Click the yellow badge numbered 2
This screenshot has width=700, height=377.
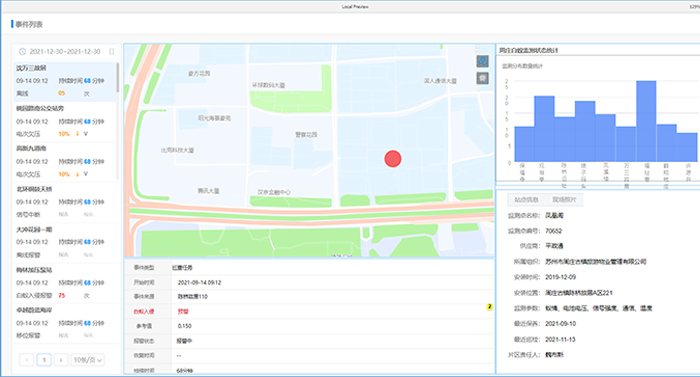pyautogui.click(x=489, y=307)
